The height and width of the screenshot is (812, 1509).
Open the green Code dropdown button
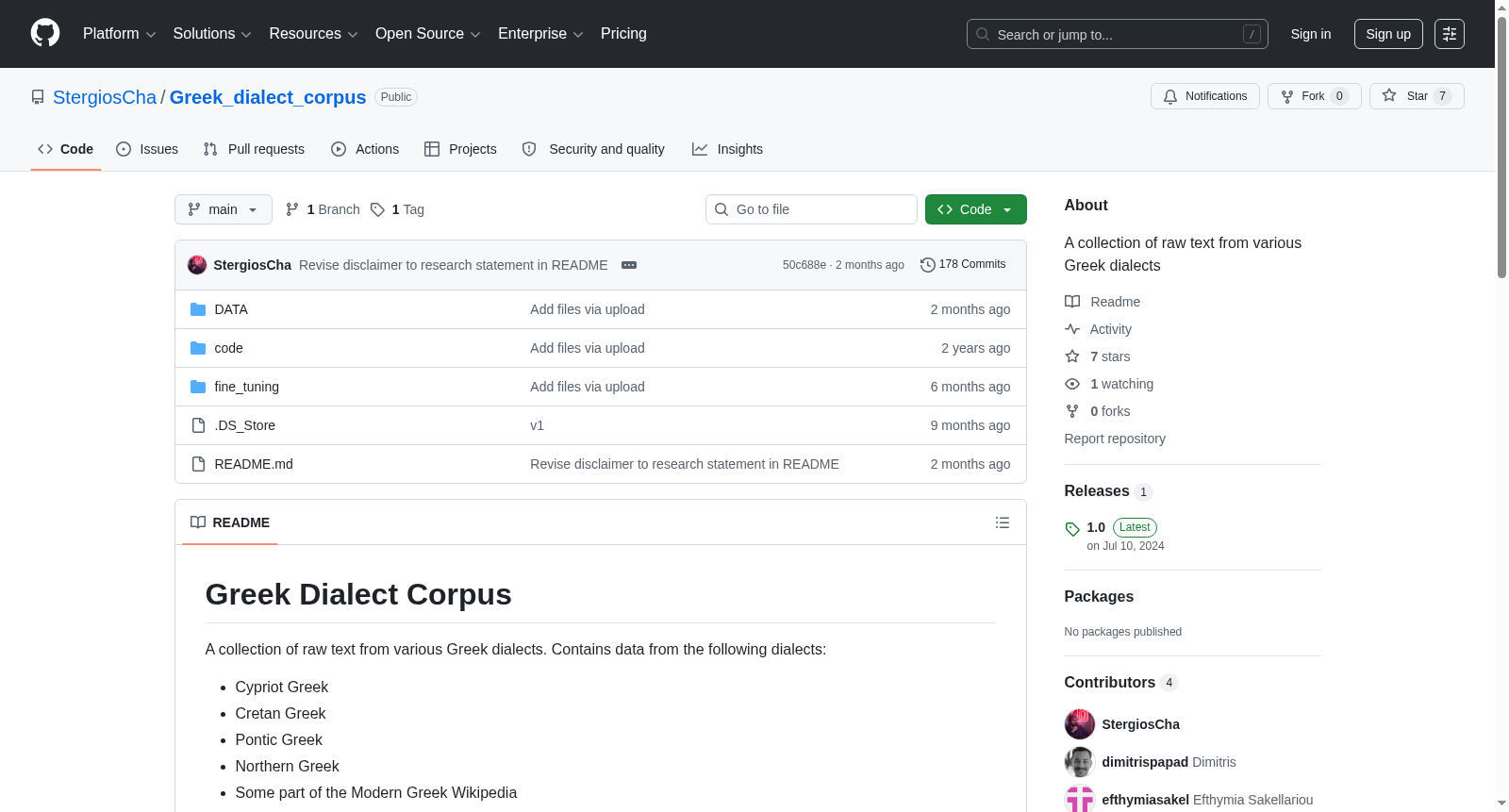pyautogui.click(x=976, y=209)
